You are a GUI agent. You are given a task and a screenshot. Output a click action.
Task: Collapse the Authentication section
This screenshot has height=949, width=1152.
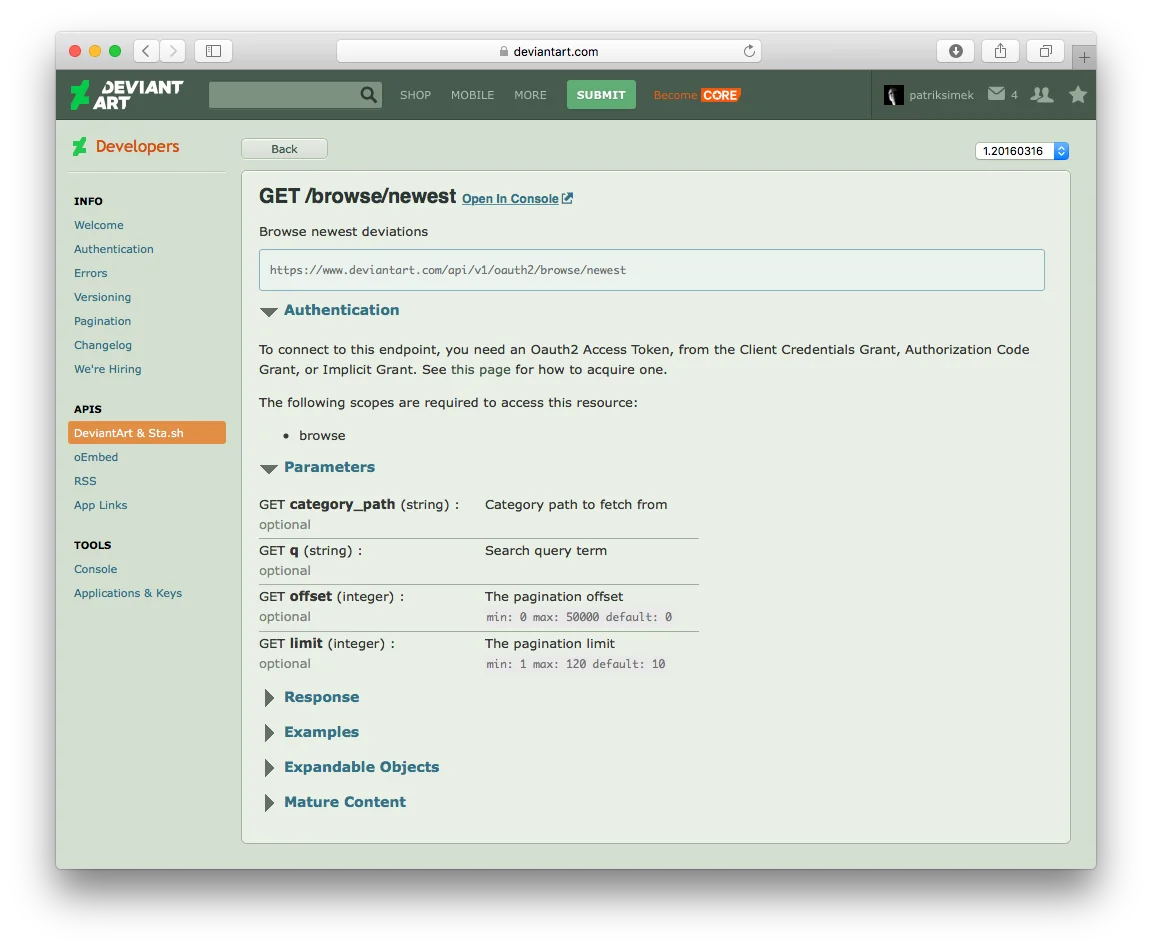click(x=269, y=311)
